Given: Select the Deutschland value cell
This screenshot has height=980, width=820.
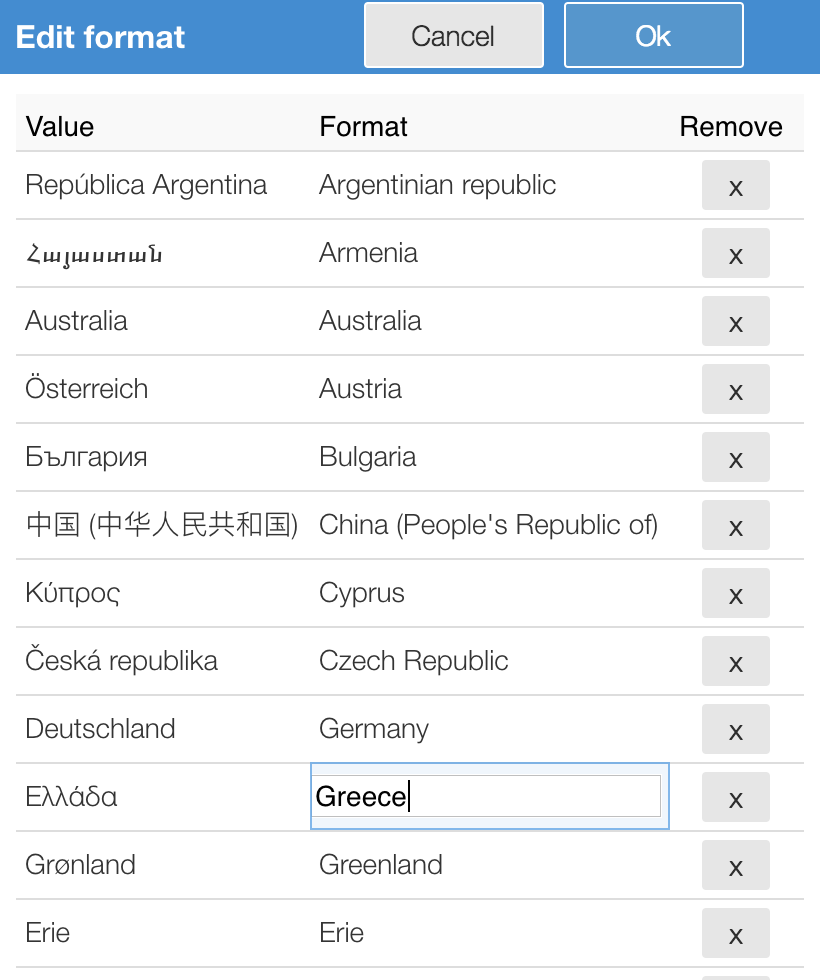Looking at the screenshot, I should pos(100,729).
